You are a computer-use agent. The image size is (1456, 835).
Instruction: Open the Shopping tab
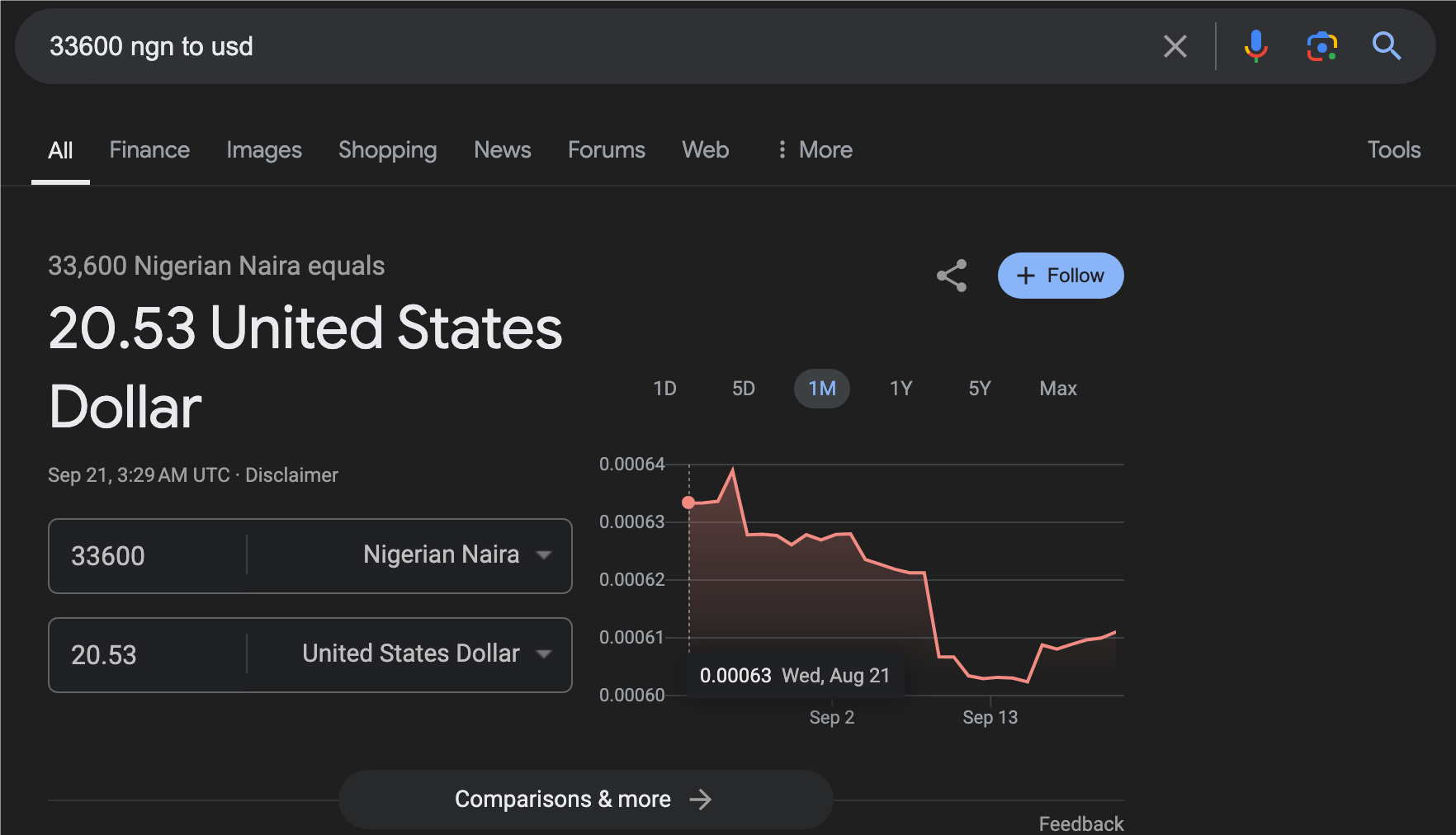(x=388, y=149)
